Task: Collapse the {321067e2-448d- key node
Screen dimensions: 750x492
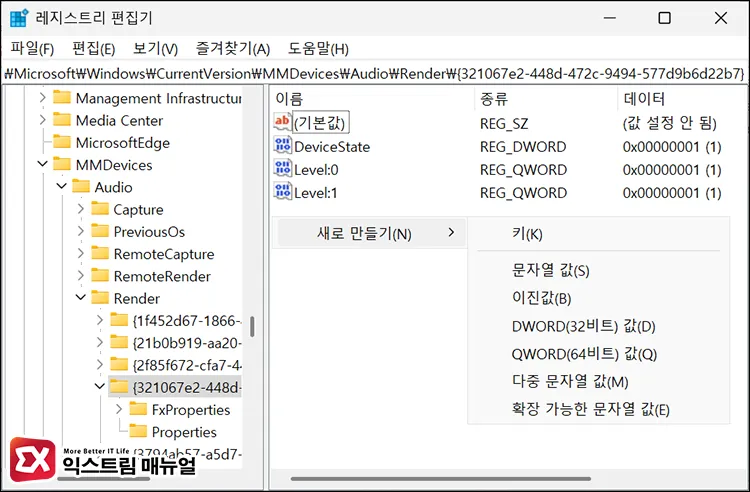Action: point(100,387)
